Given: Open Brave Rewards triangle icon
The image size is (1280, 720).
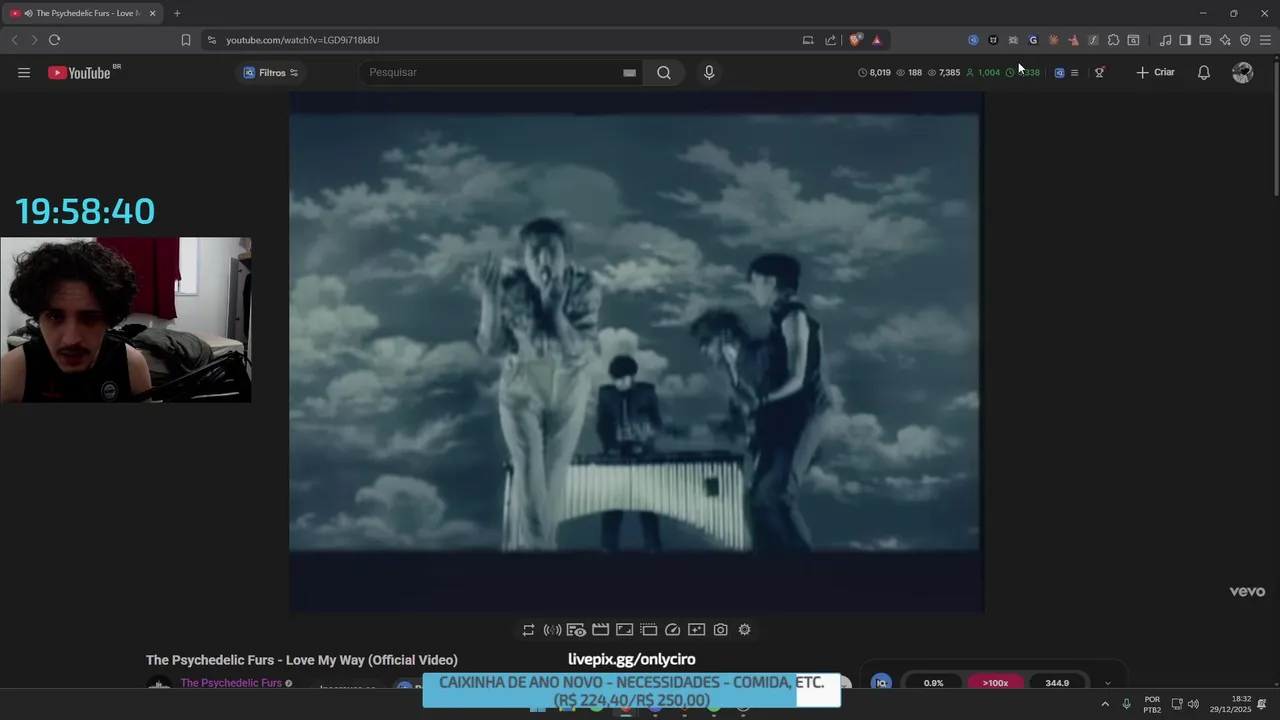Looking at the screenshot, I should (x=876, y=40).
